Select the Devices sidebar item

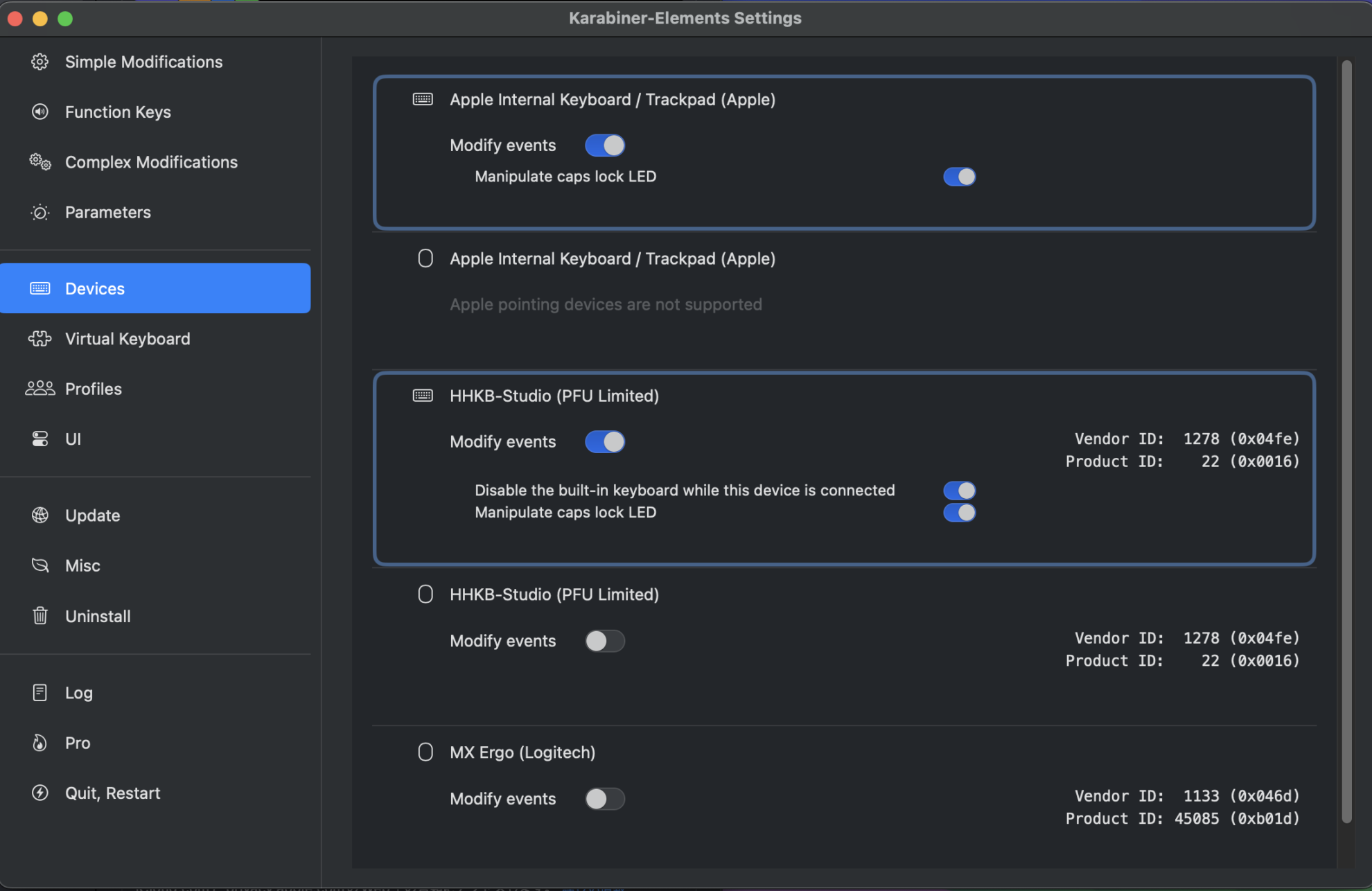pos(155,288)
